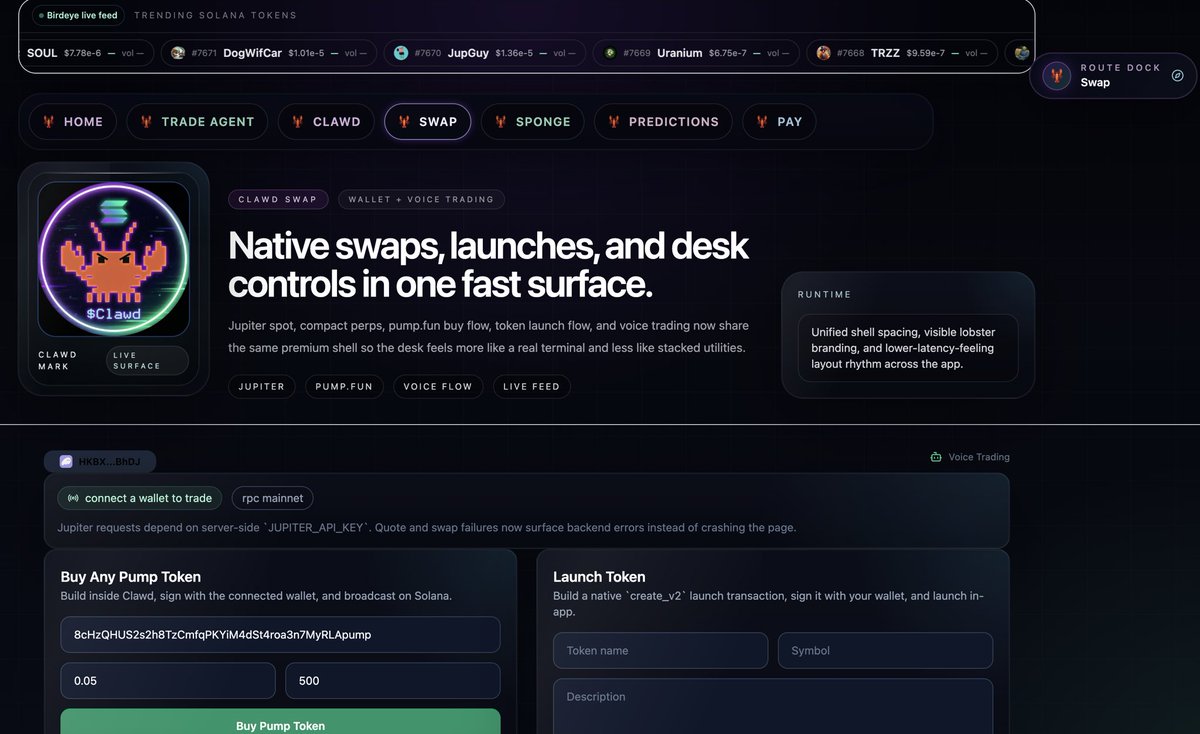
Task: Click the JupGuy token avatar
Action: click(401, 53)
